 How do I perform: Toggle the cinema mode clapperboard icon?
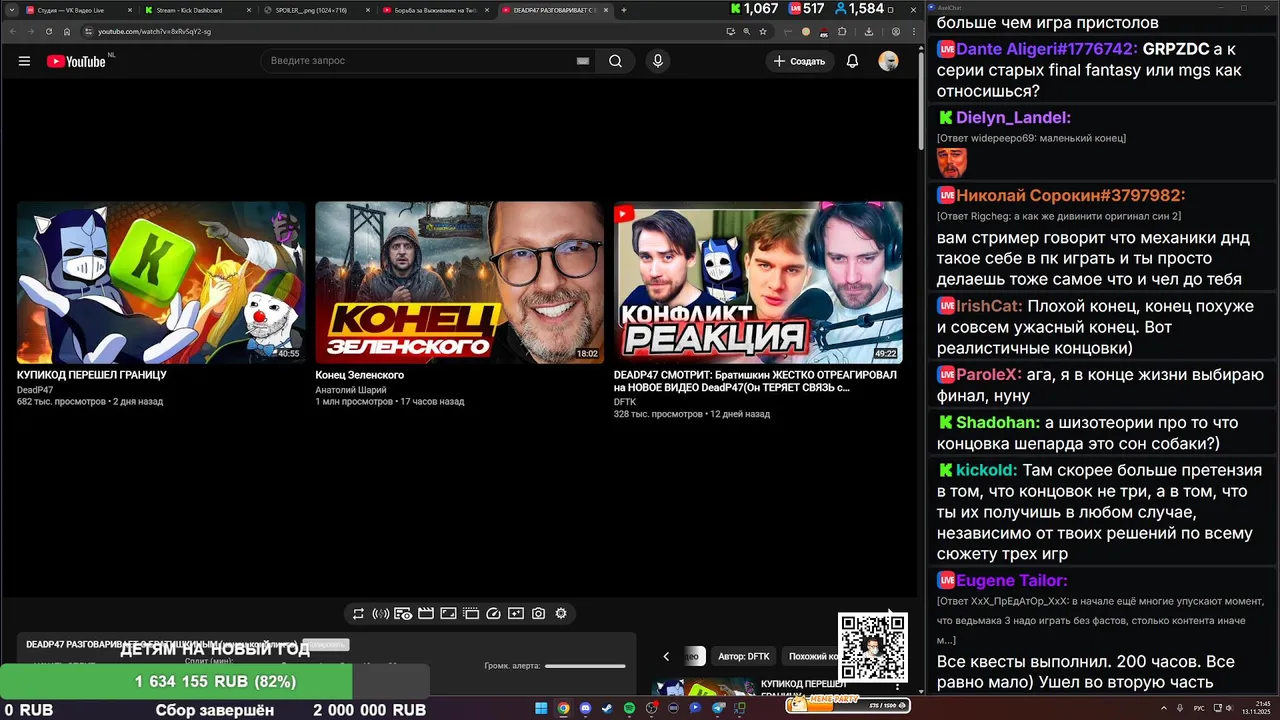pos(426,614)
